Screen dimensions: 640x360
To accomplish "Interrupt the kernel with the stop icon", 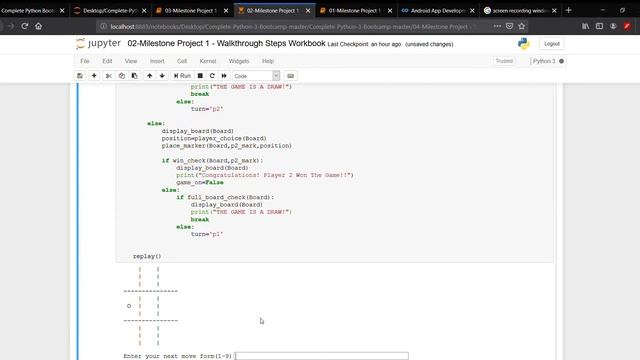I will click(200, 76).
